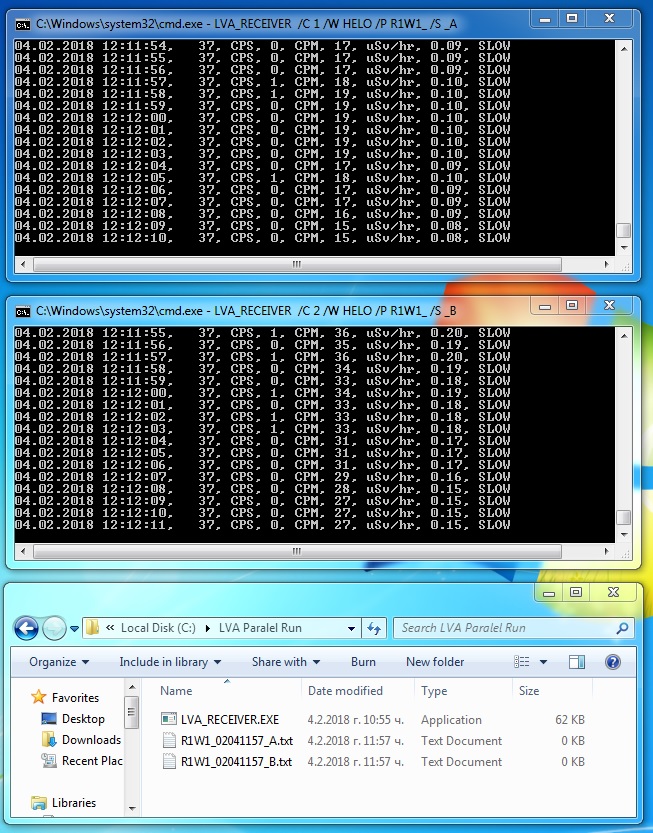The height and width of the screenshot is (833, 653).
Task: Click the R1W1_02041157_B.txt document icon
Action: coord(169,761)
